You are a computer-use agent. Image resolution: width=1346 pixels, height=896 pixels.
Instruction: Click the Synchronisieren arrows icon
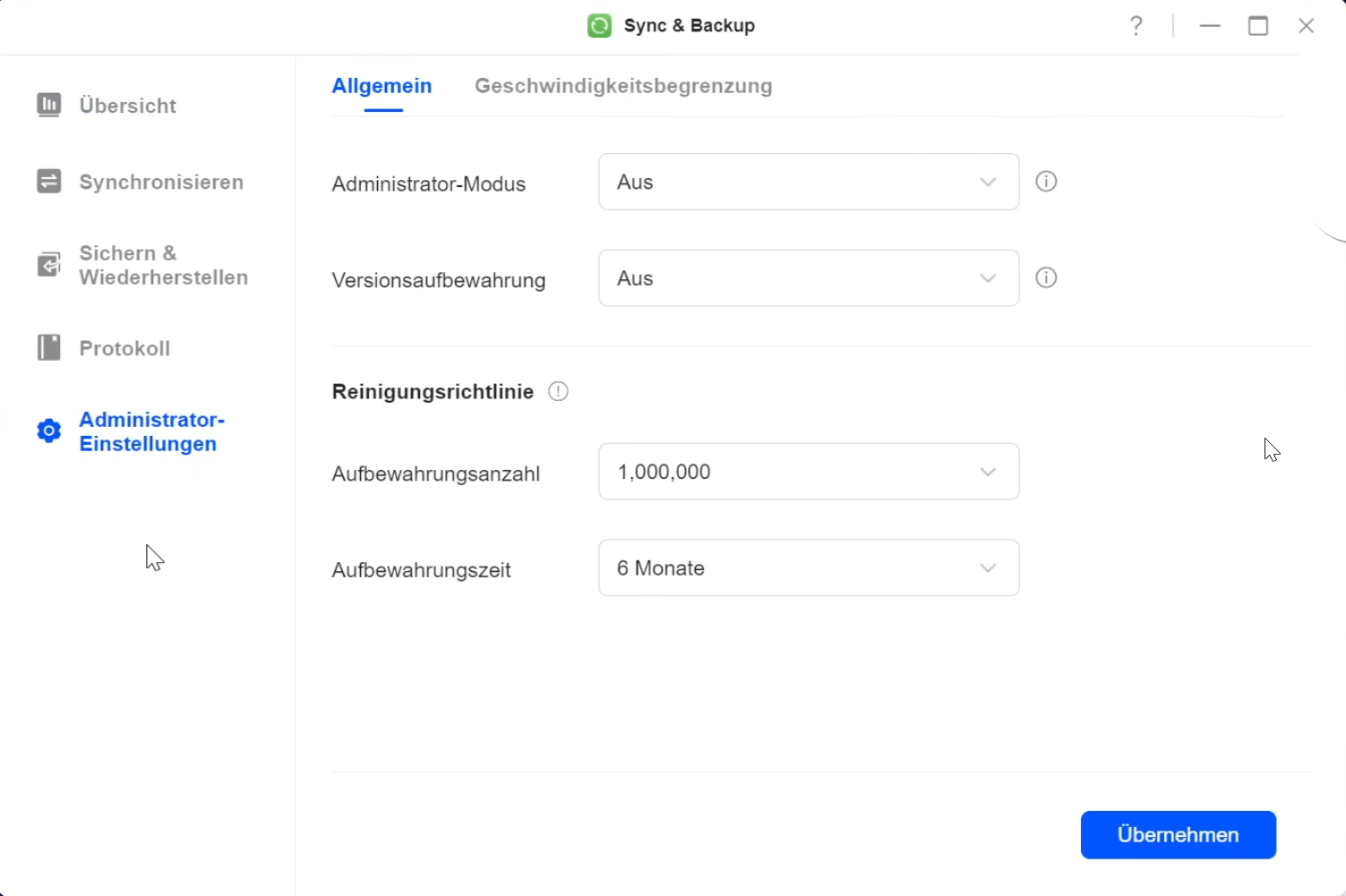click(x=48, y=182)
